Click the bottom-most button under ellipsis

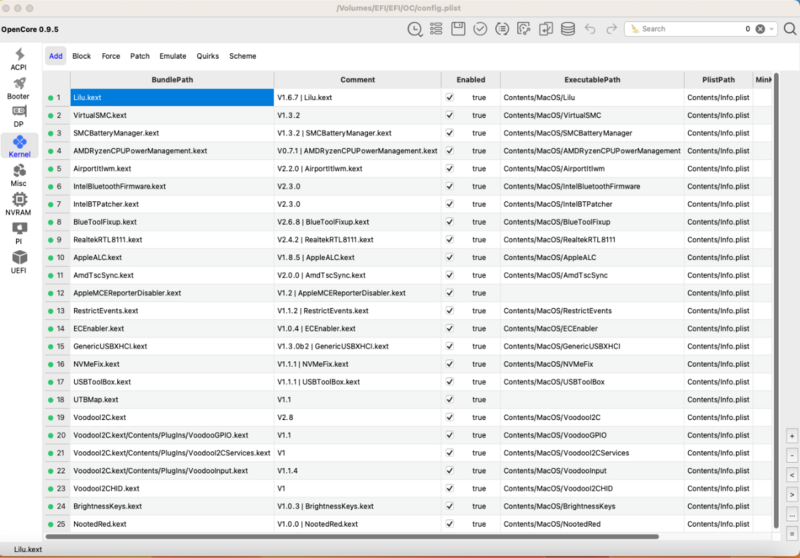tap(792, 534)
